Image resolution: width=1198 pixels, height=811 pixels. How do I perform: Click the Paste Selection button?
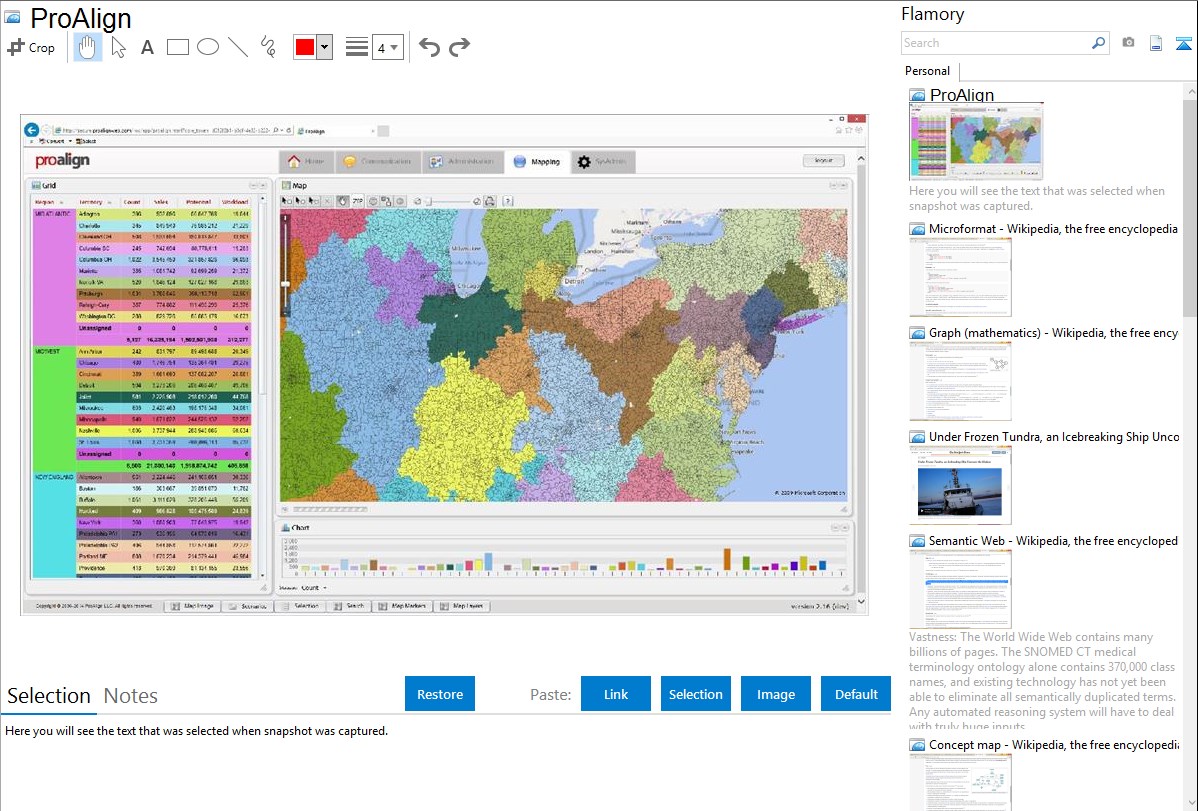pos(695,694)
